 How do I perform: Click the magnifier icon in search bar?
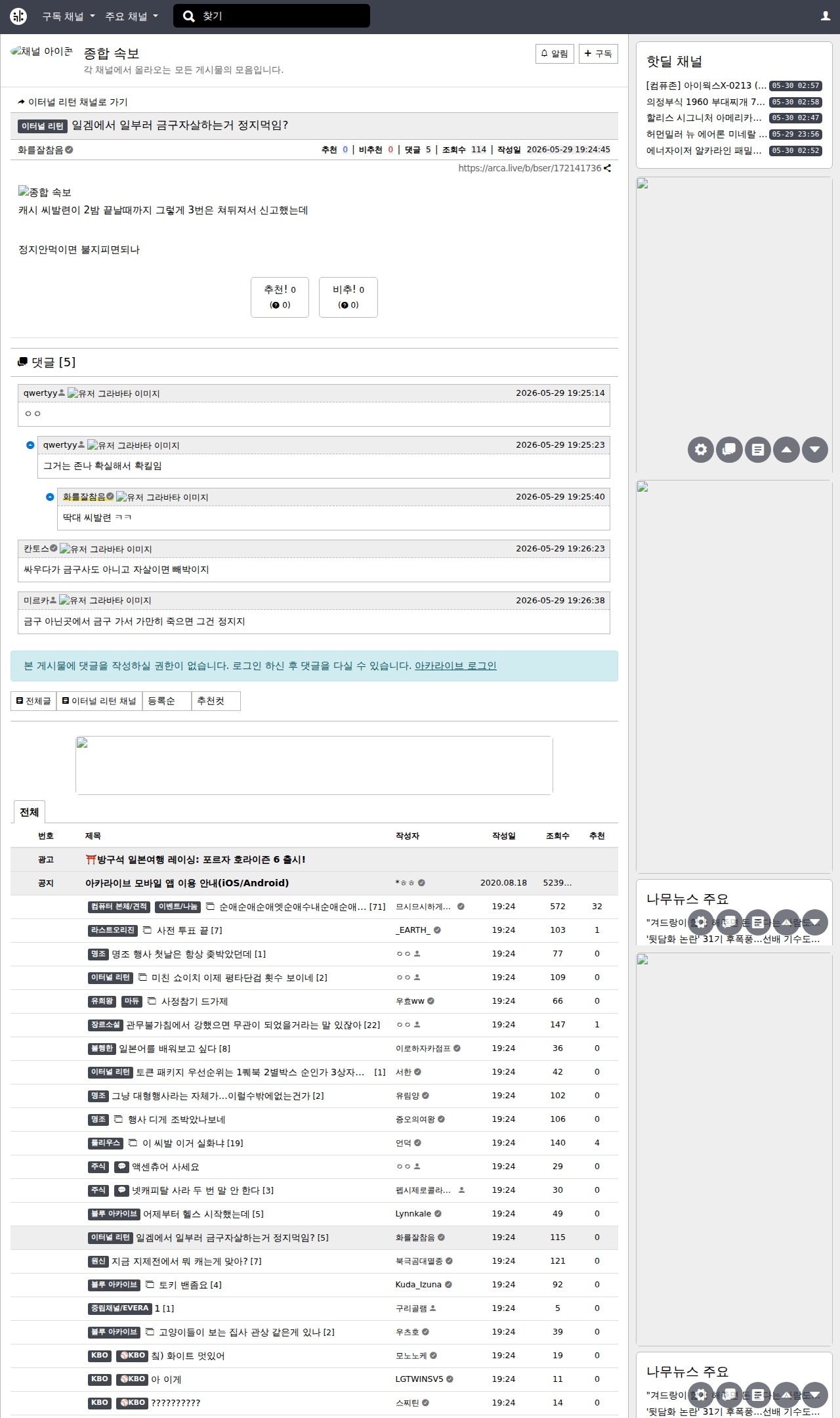pos(189,16)
